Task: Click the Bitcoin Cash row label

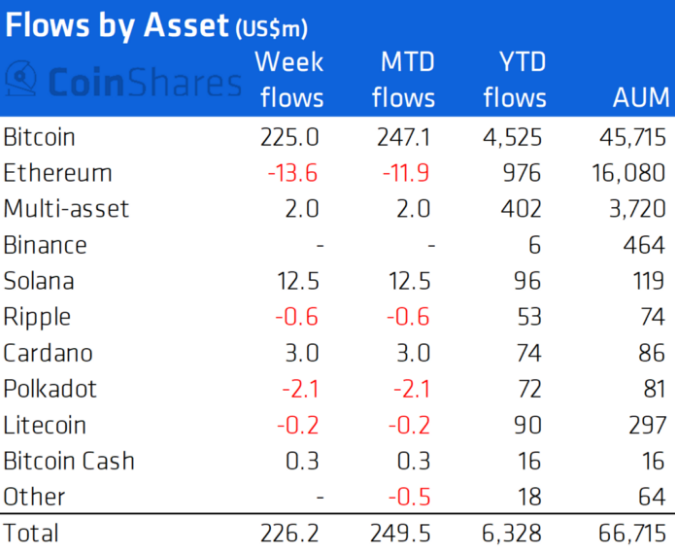Action: point(68,461)
